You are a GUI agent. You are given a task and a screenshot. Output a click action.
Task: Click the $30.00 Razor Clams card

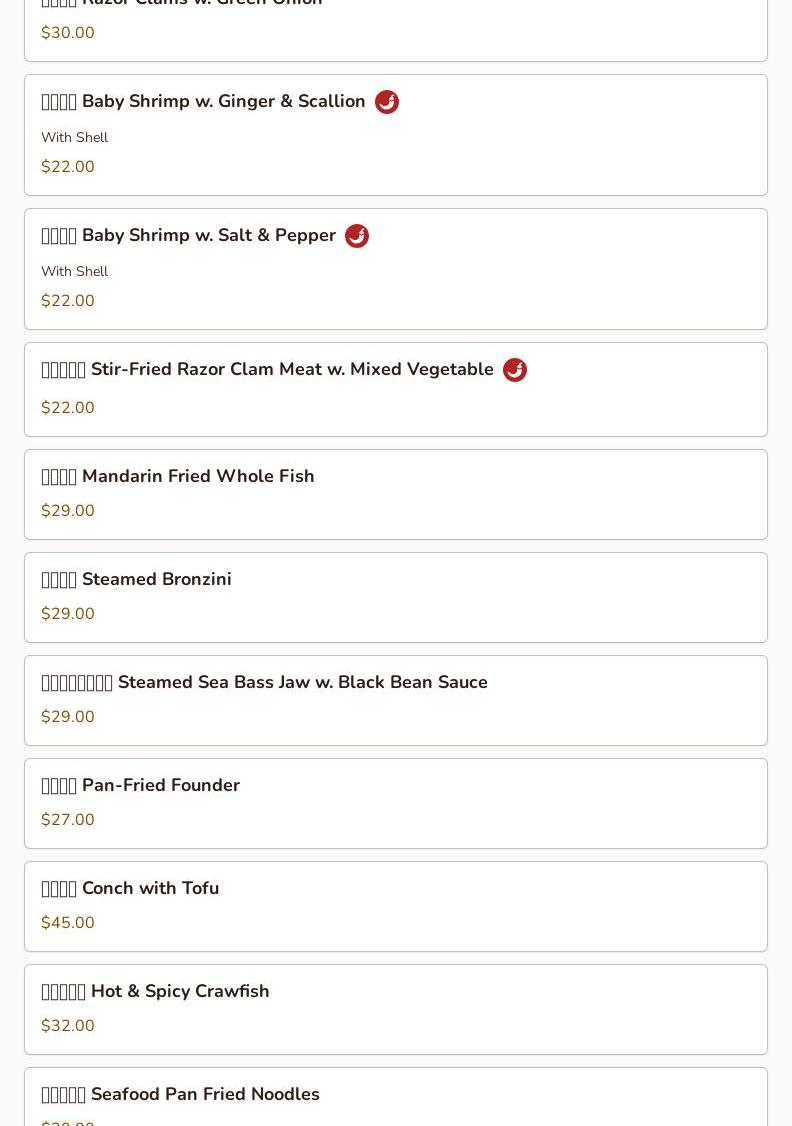click(396, 31)
